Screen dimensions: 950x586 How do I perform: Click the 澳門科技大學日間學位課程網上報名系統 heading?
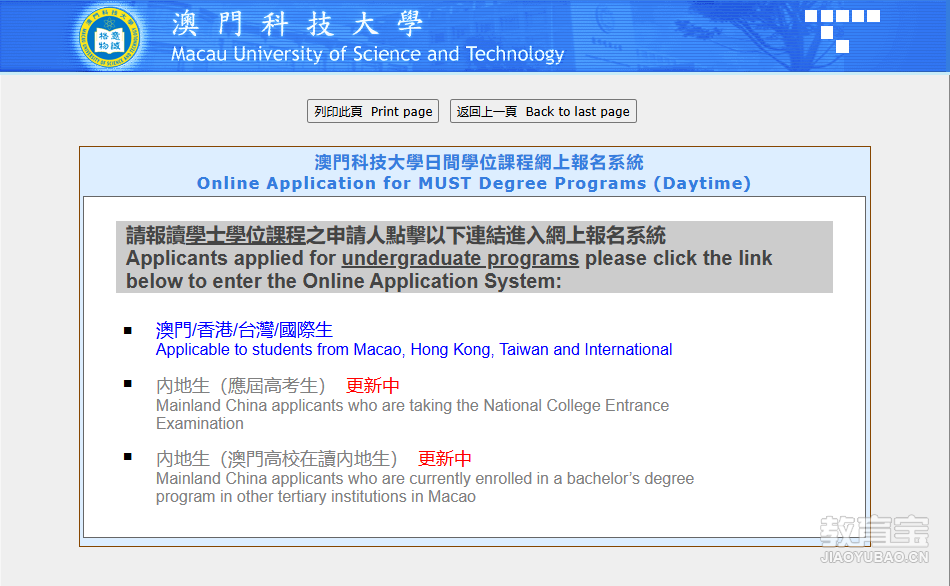click(x=479, y=162)
